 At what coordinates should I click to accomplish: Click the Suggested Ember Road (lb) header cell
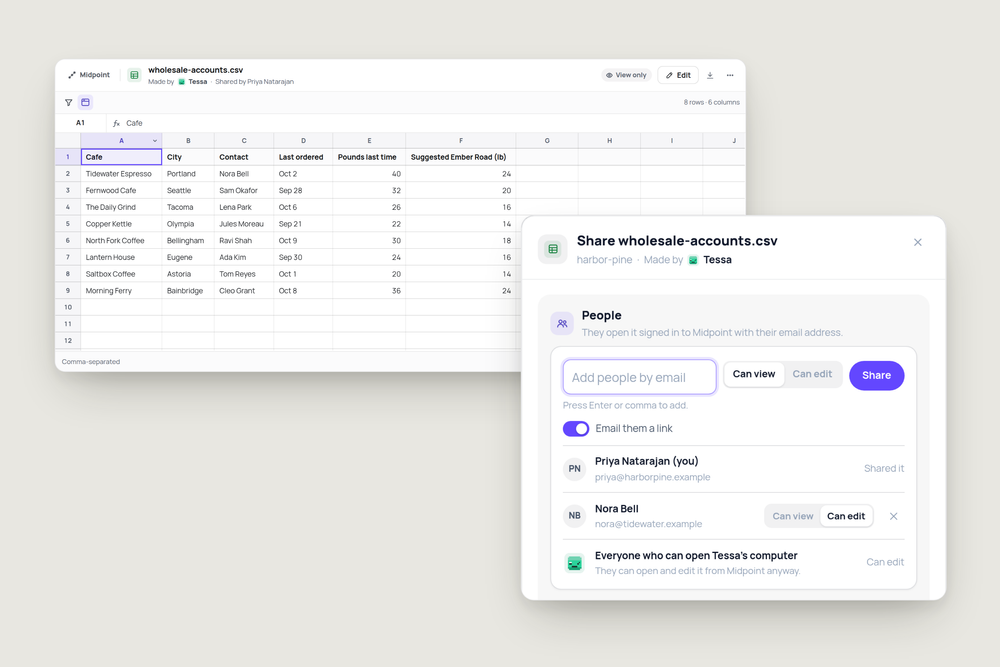pyautogui.click(x=460, y=157)
